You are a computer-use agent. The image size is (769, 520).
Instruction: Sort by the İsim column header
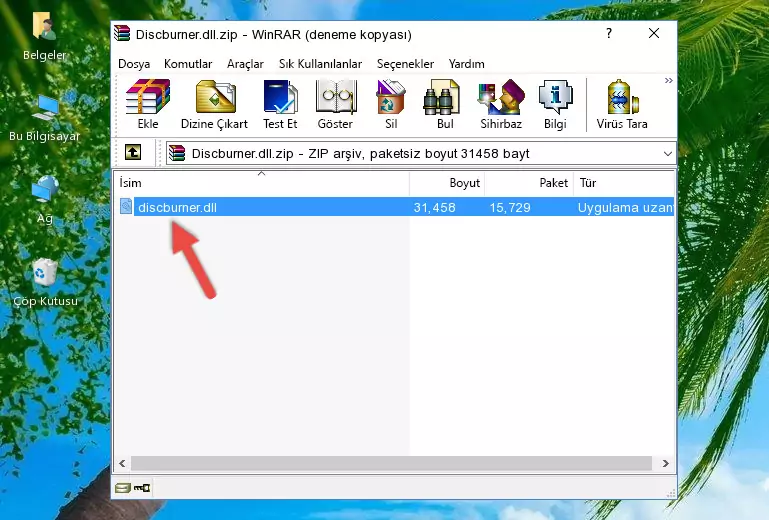[x=262, y=183]
